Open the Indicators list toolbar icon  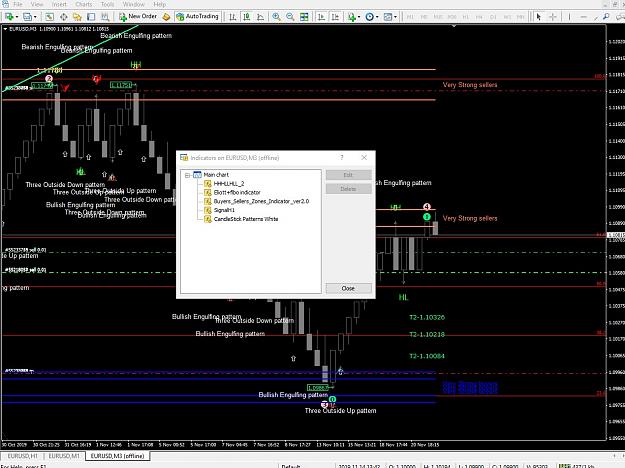[351, 17]
